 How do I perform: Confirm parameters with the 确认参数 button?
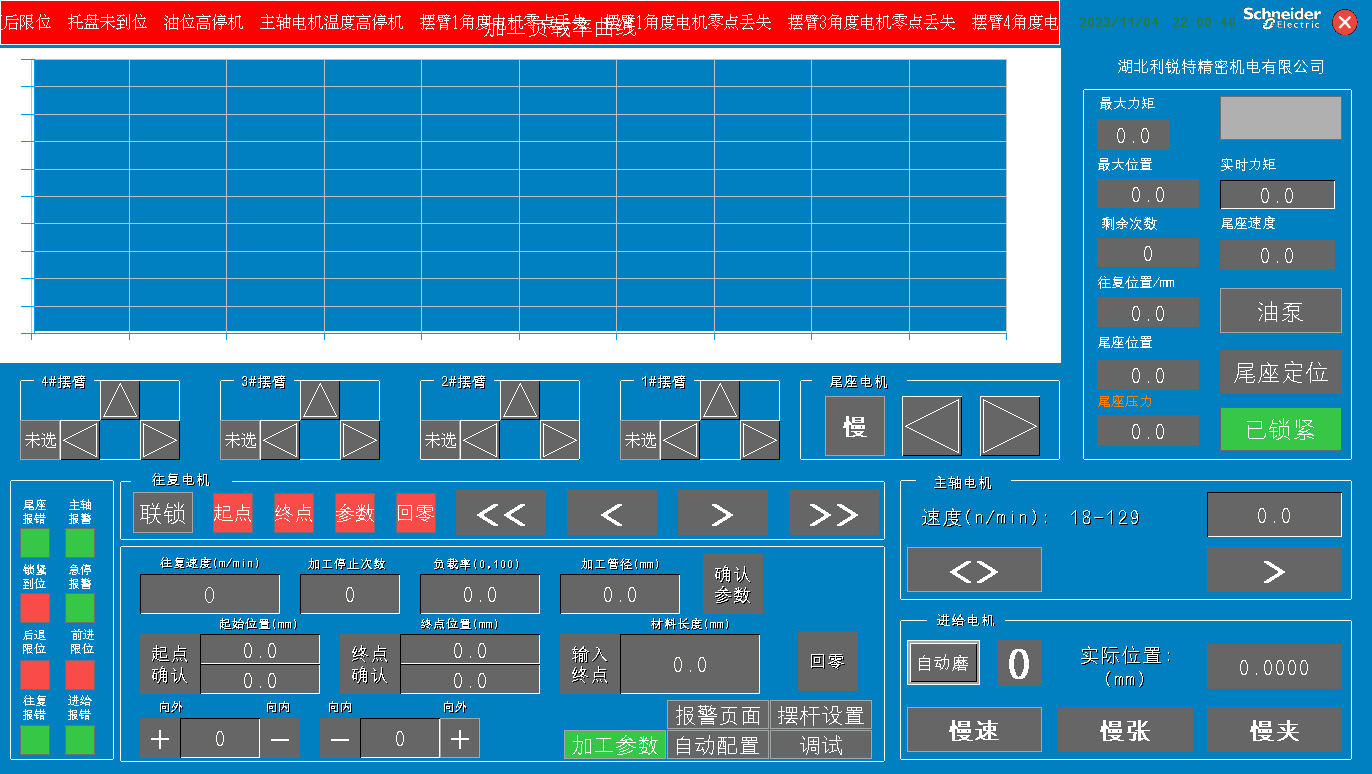click(x=733, y=584)
